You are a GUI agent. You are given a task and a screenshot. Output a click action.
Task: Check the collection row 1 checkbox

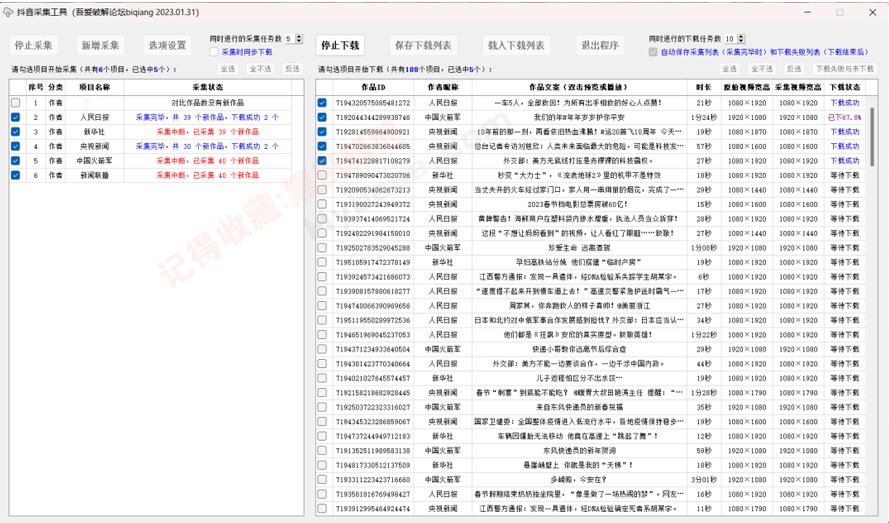[15, 103]
